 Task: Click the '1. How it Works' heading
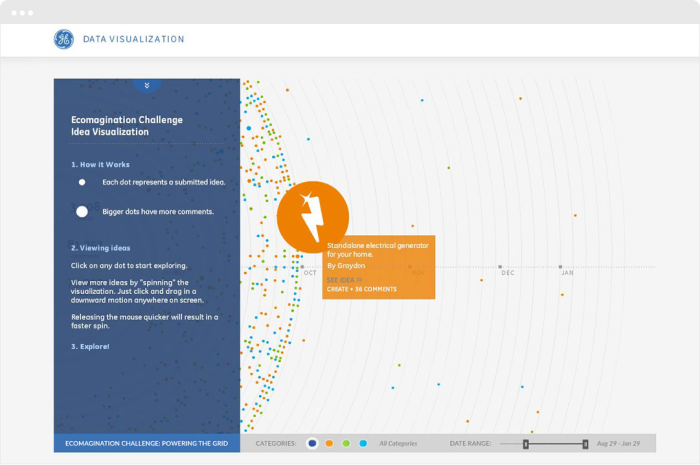(100, 165)
